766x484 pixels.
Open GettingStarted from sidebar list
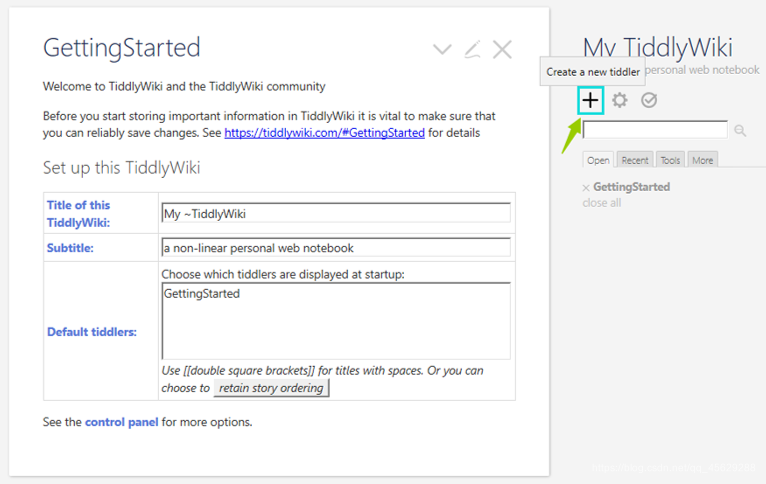pyautogui.click(x=631, y=187)
